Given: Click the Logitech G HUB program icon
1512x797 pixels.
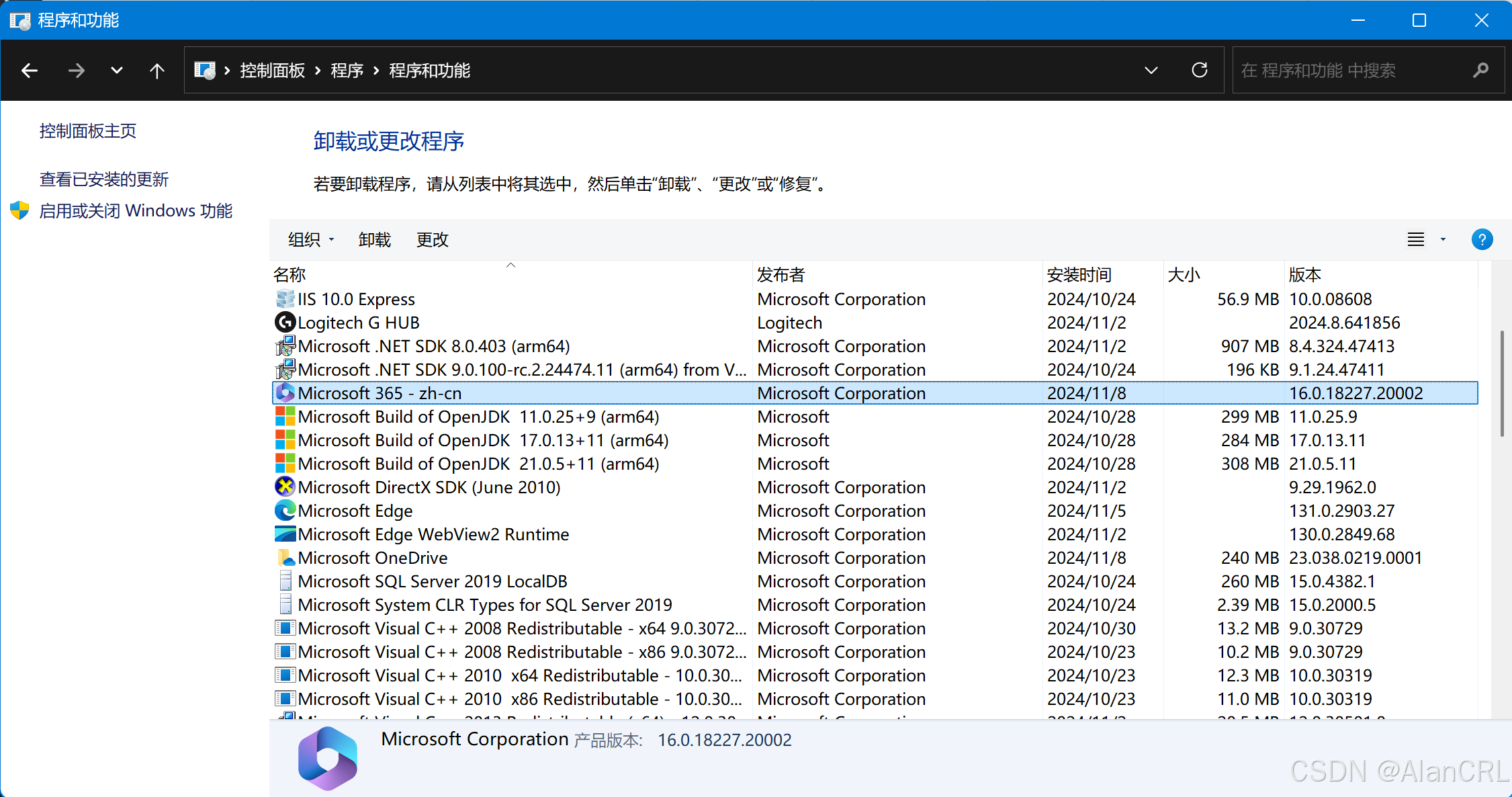Looking at the screenshot, I should point(285,323).
